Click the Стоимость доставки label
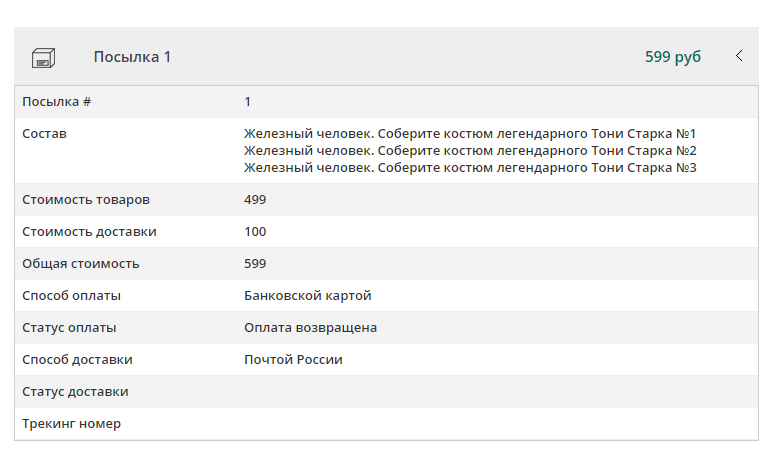The height and width of the screenshot is (461, 783). (89, 232)
